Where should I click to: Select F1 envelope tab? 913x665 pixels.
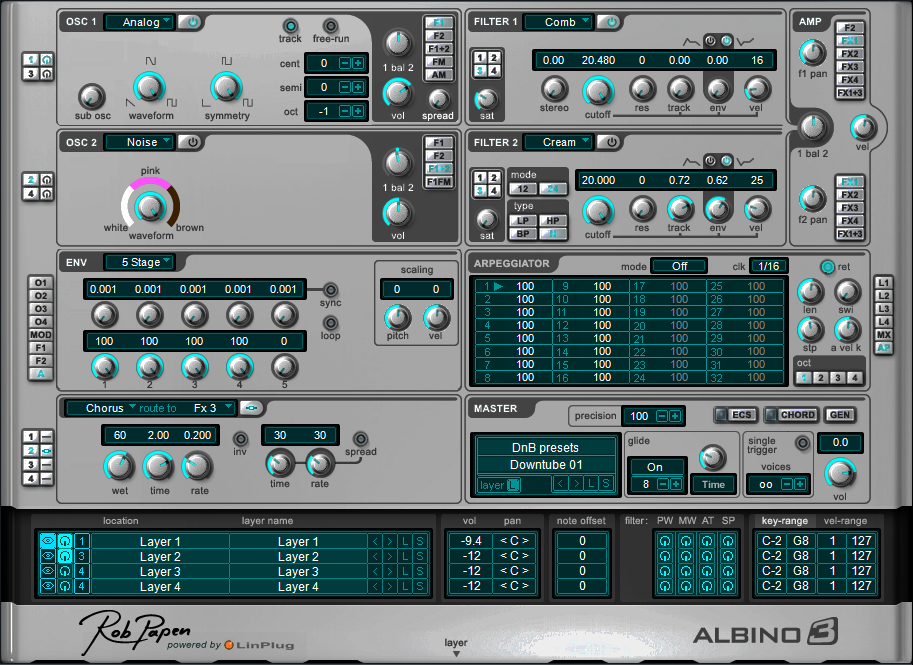(41, 348)
